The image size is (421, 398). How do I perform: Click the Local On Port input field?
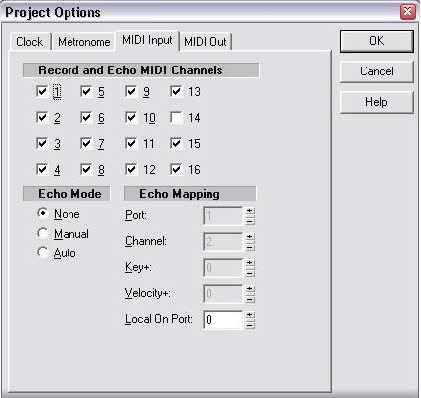point(223,320)
